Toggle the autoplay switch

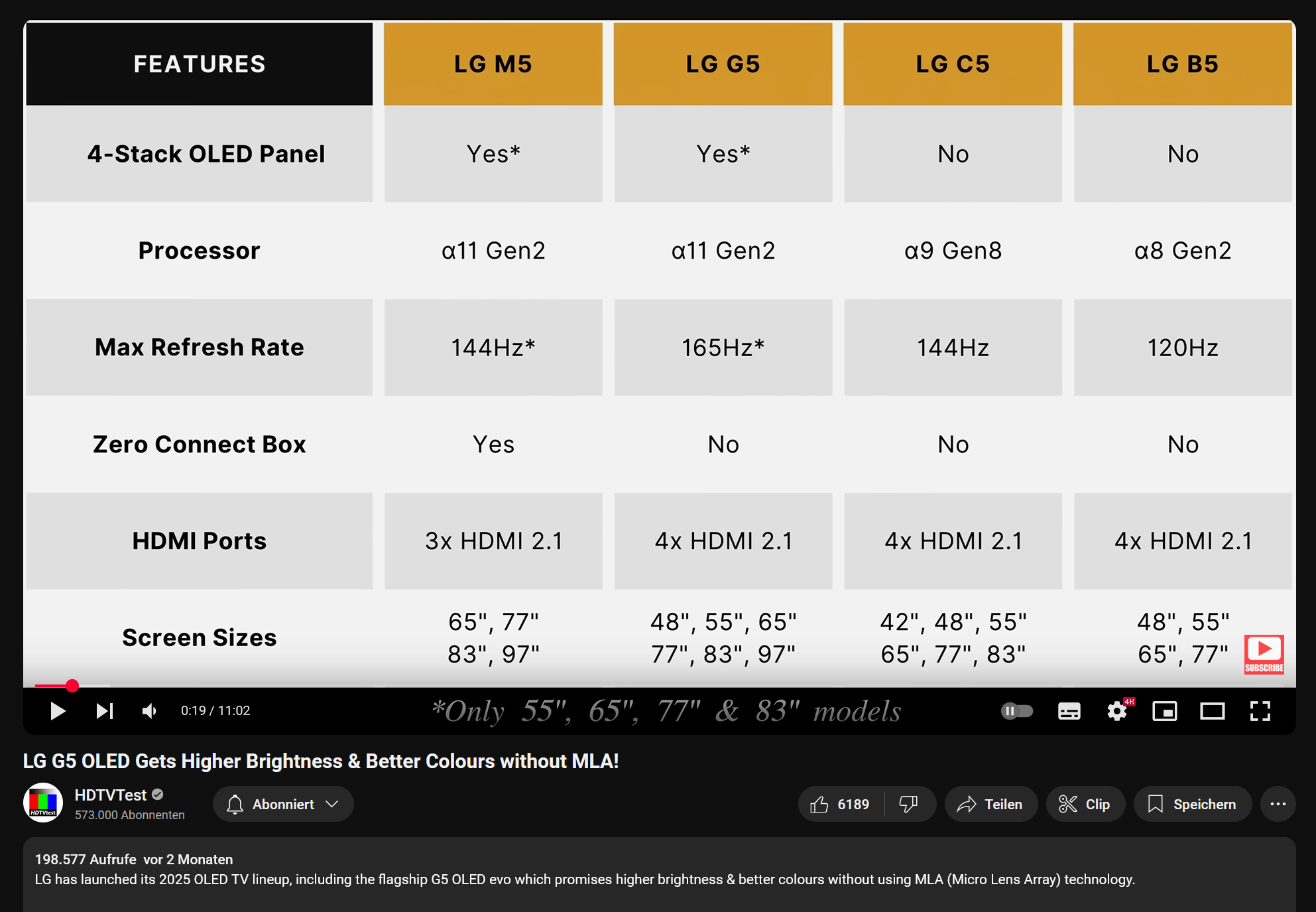(x=1017, y=710)
